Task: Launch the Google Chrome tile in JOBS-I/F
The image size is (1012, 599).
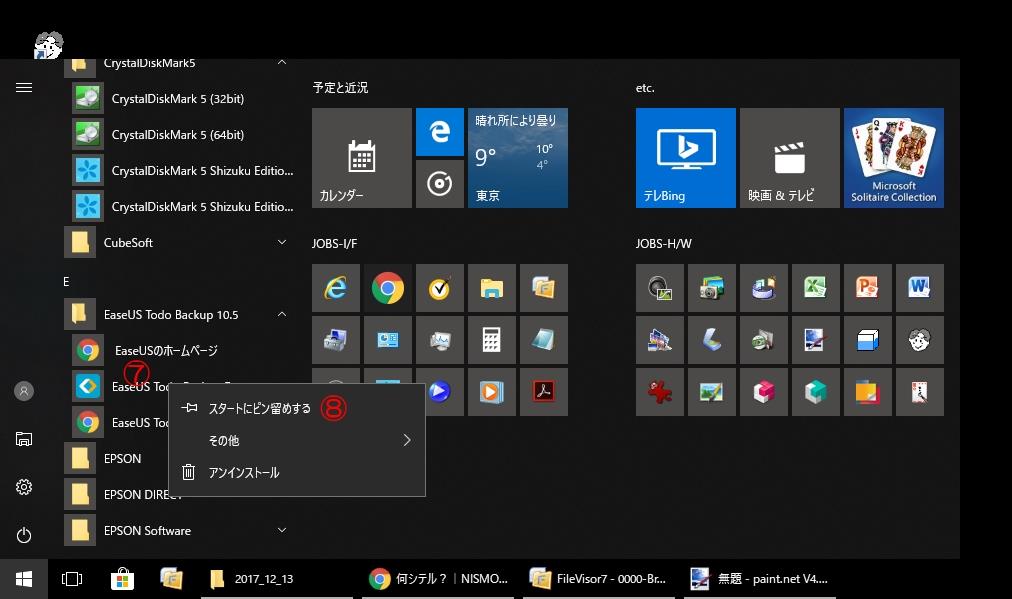Action: [x=388, y=288]
